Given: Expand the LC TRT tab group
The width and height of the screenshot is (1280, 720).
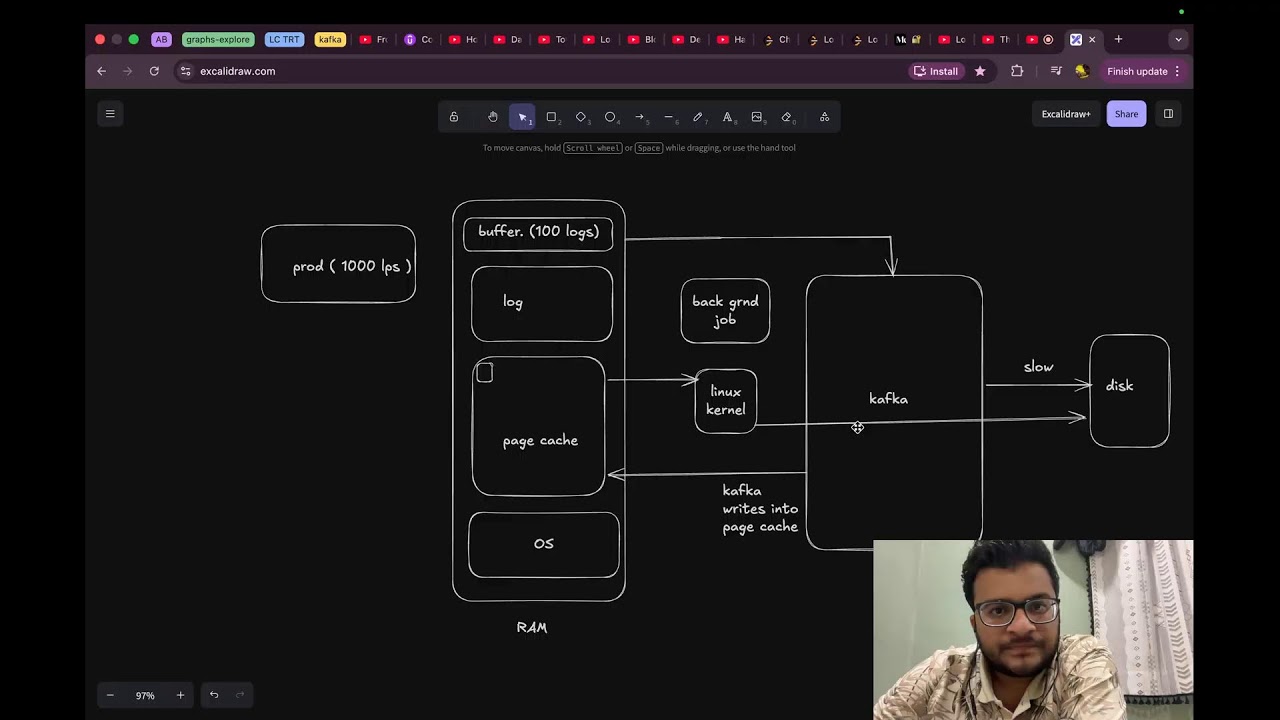Looking at the screenshot, I should [284, 40].
